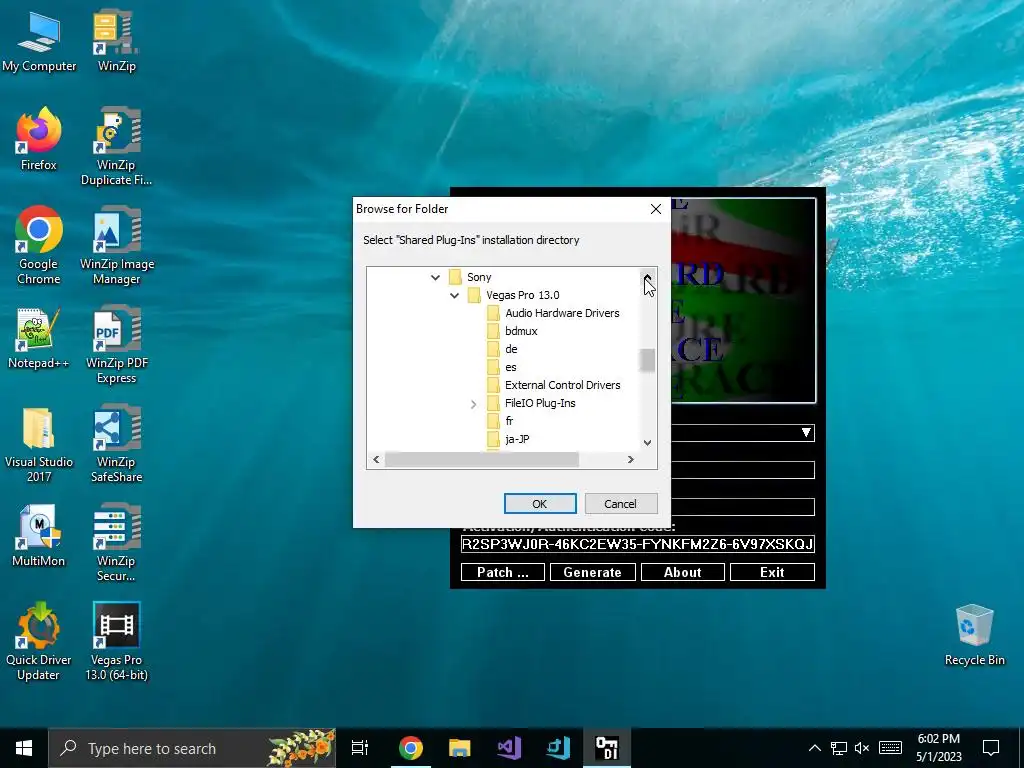The height and width of the screenshot is (768, 1024).
Task: Confirm folder selection with OK
Action: pos(540,504)
